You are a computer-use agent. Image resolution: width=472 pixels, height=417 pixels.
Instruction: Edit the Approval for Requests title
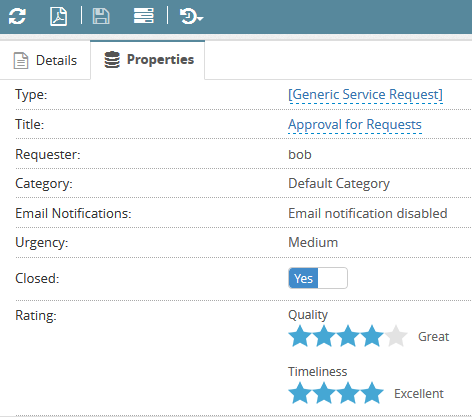coord(355,125)
